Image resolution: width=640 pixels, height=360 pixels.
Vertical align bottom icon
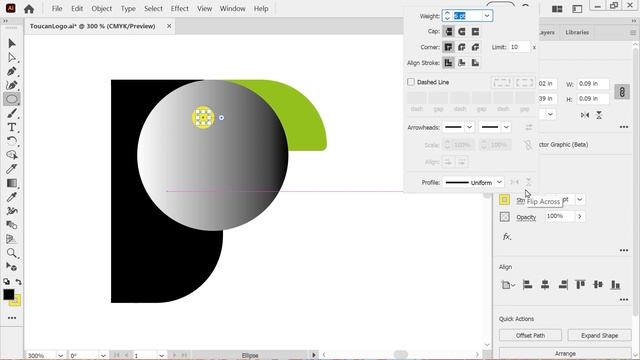(x=616, y=285)
